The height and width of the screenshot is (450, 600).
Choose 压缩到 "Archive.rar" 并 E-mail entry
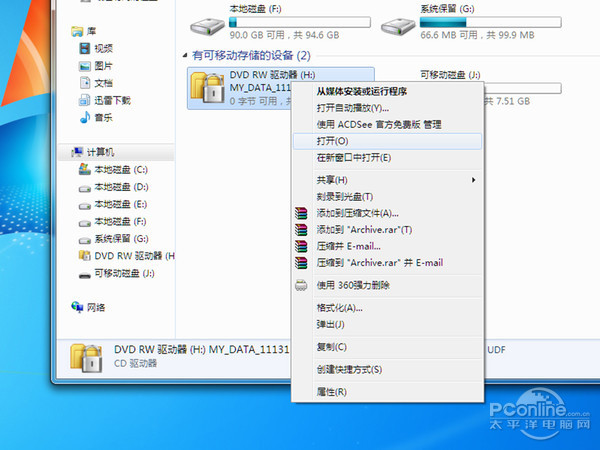pos(387,262)
